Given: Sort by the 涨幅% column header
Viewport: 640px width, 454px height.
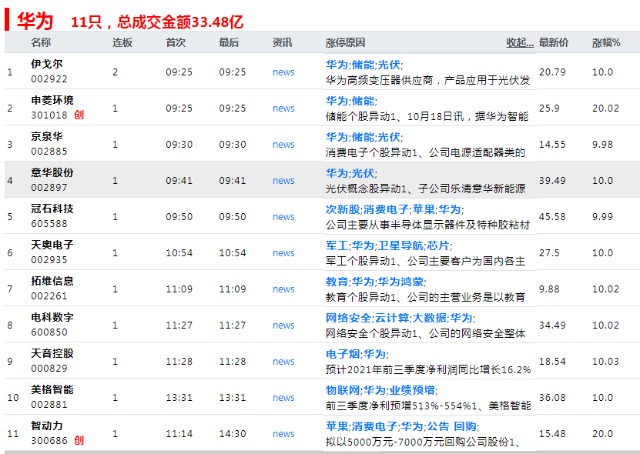Looking at the screenshot, I should click(x=606, y=42).
